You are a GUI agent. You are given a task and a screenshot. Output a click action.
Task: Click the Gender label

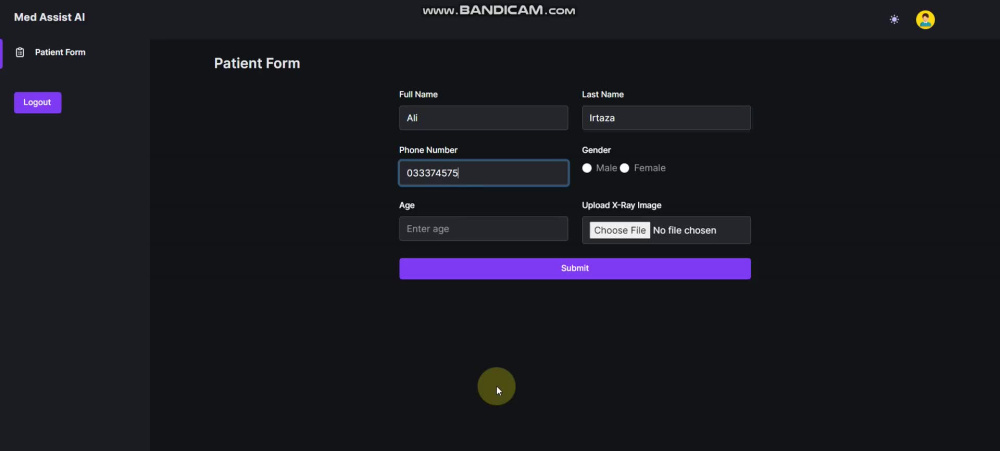(596, 150)
